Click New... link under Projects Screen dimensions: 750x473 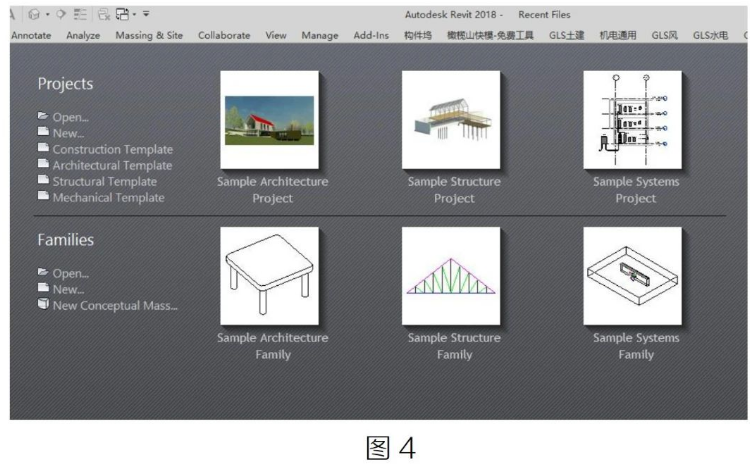click(68, 133)
